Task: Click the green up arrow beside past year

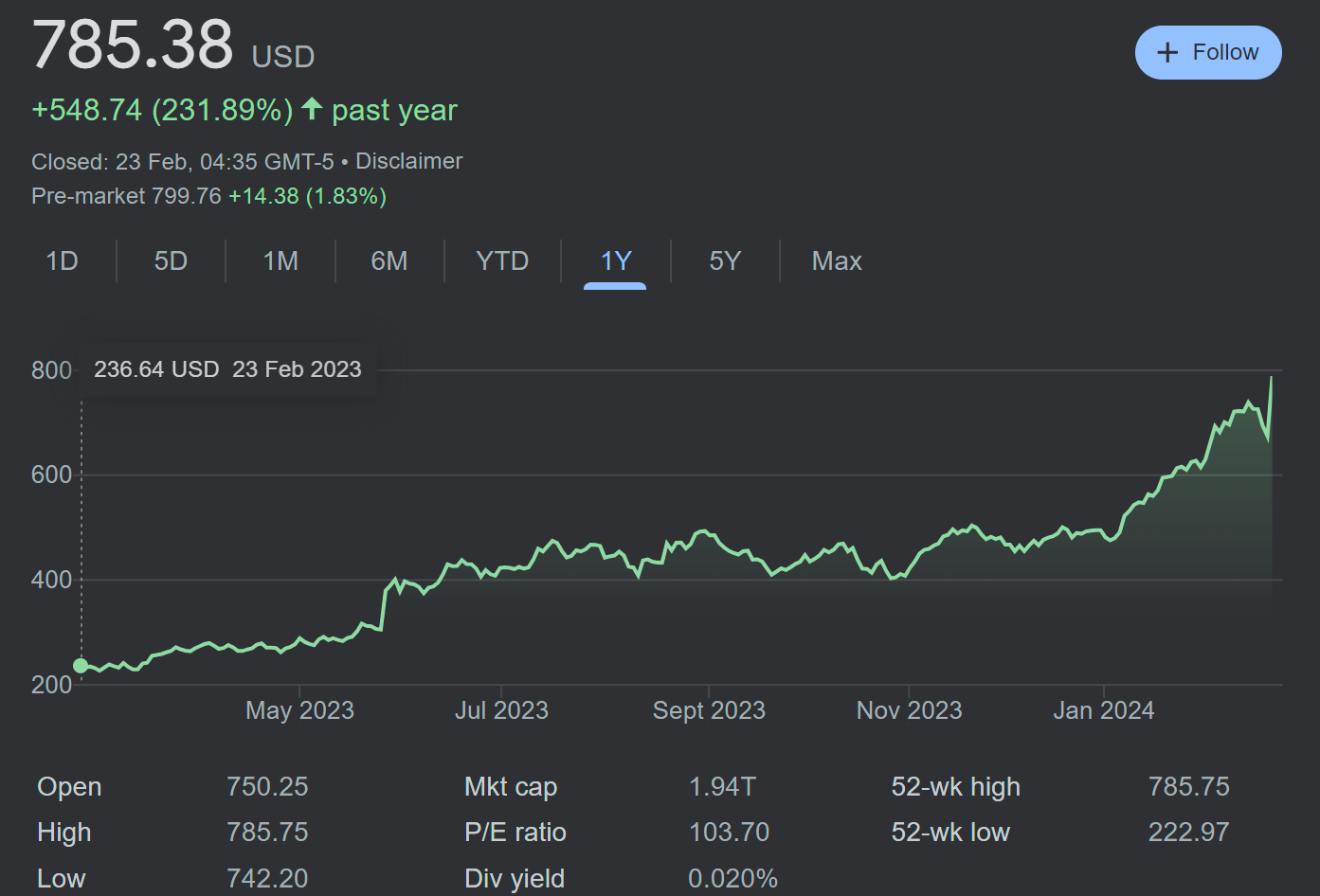Action: (x=312, y=109)
